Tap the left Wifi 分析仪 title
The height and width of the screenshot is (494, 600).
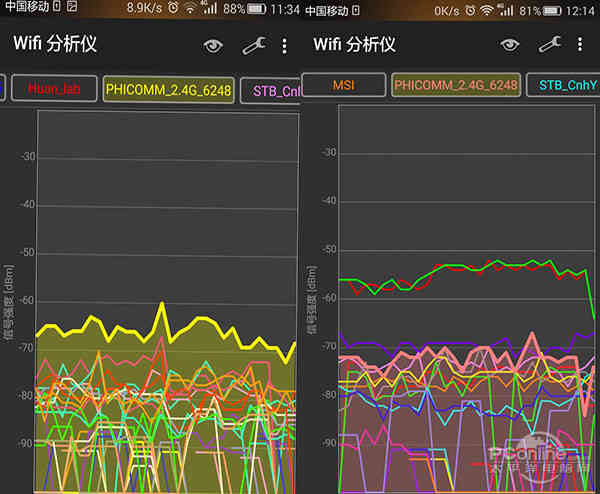[x=55, y=43]
